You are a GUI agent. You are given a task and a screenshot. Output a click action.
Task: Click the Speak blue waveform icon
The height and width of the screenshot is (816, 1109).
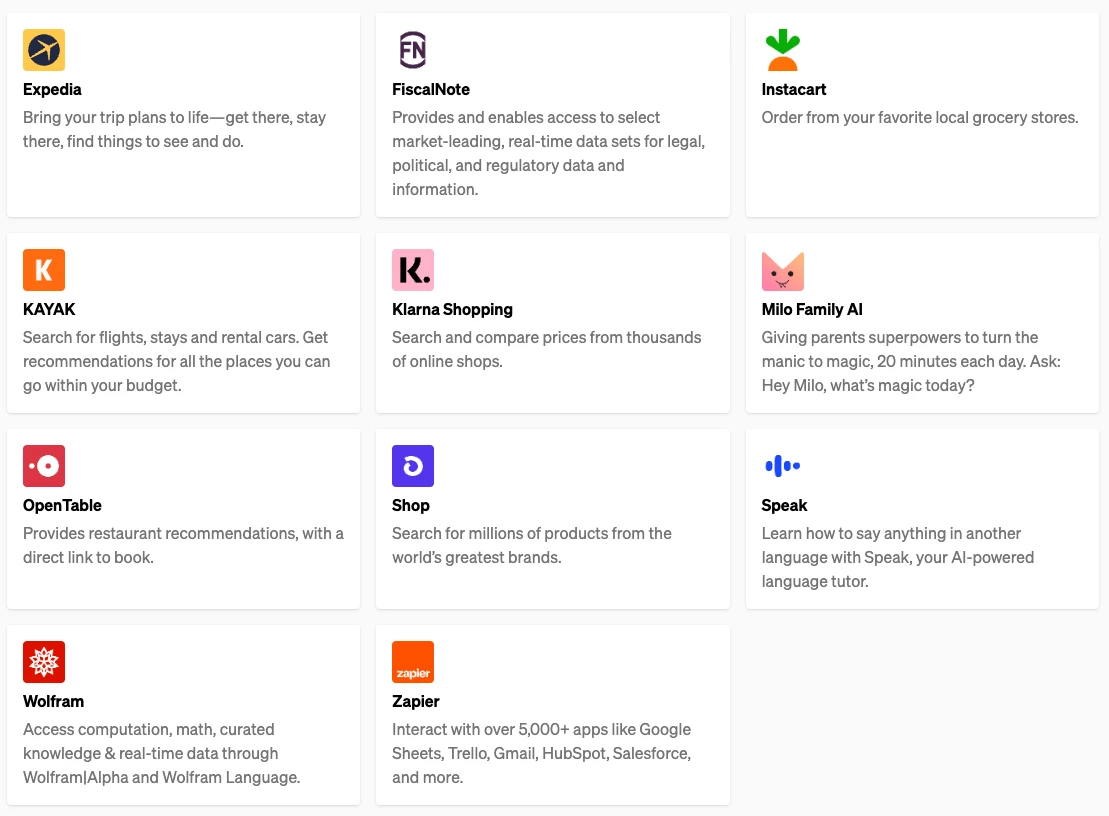click(782, 466)
